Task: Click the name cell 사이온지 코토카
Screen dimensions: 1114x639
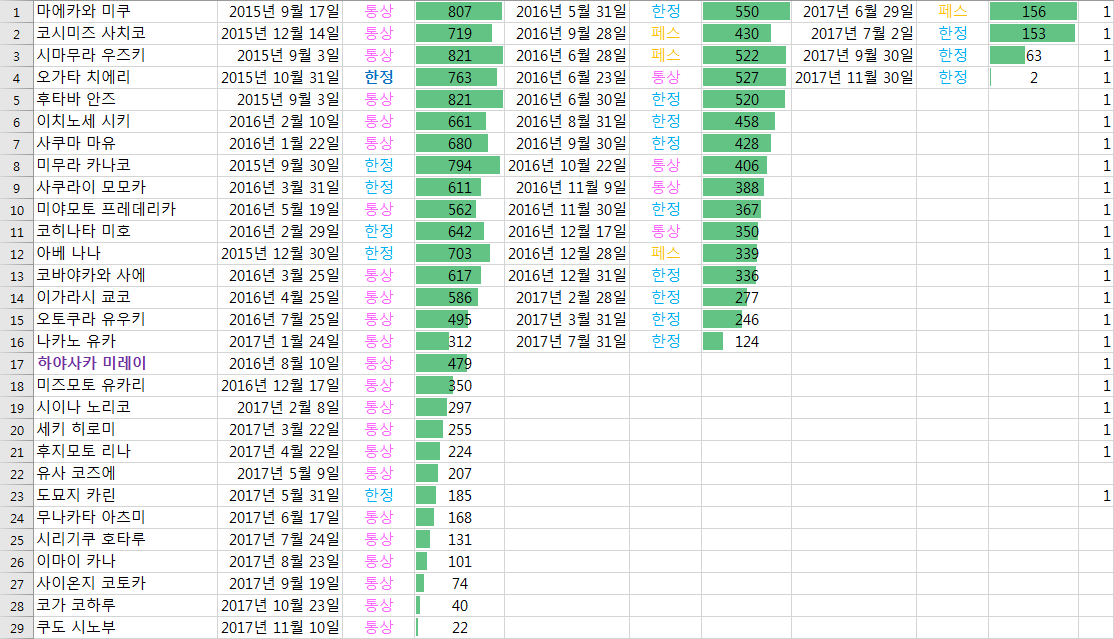Action: point(125,584)
